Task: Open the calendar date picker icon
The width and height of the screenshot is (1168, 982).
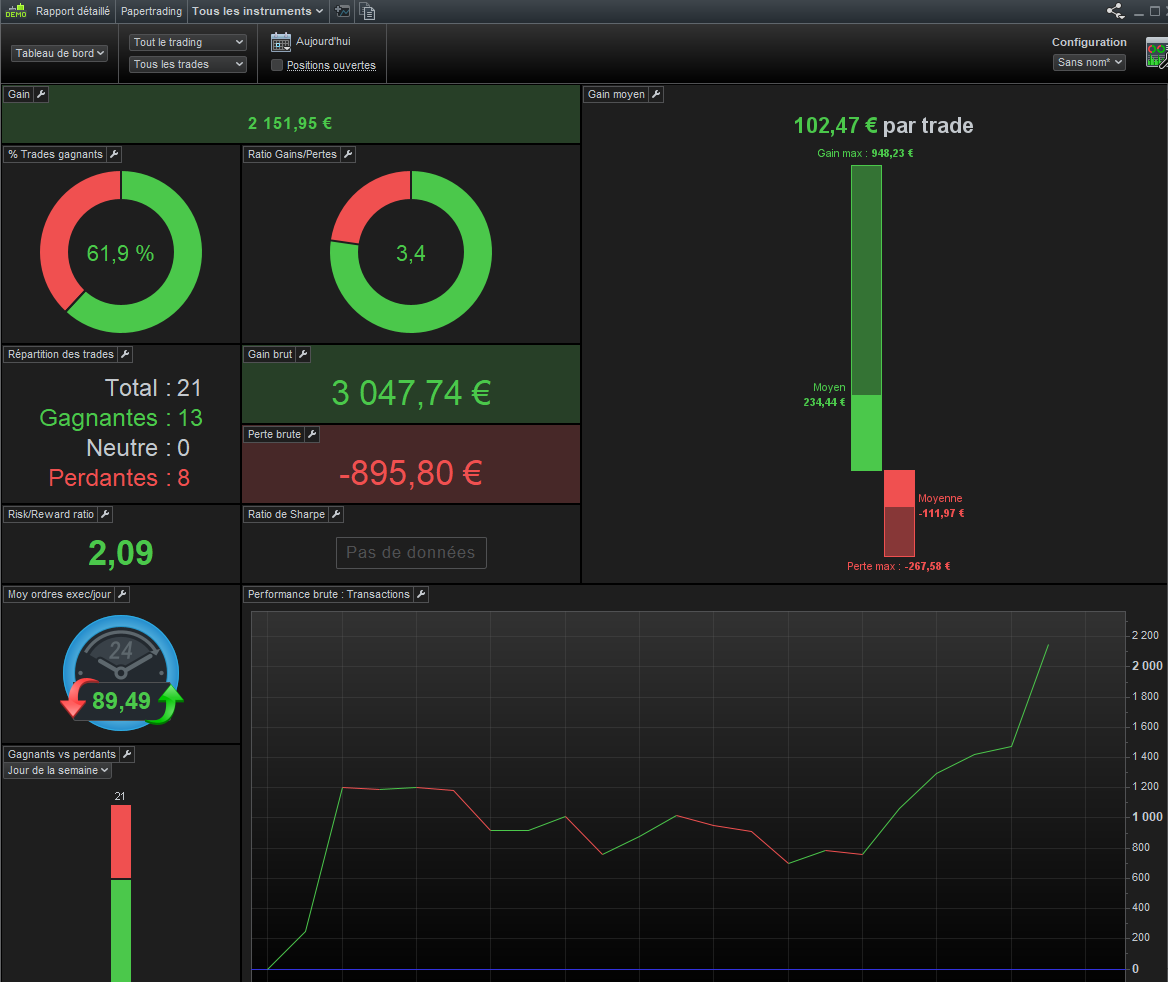Action: (x=281, y=42)
